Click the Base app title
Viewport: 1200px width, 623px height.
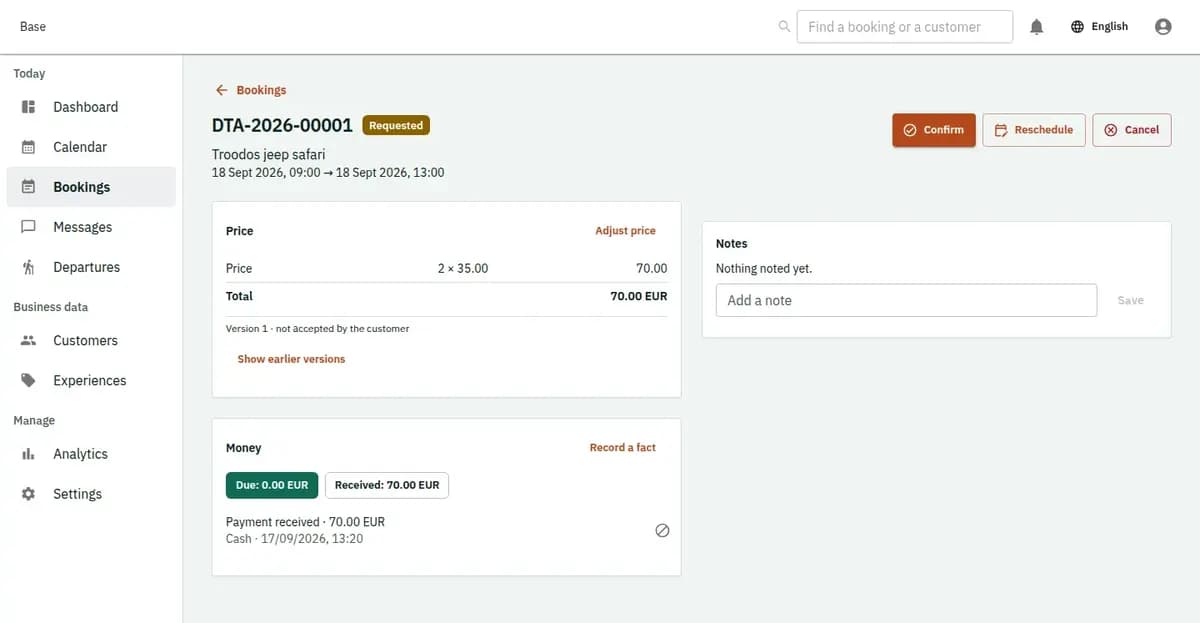[33, 27]
